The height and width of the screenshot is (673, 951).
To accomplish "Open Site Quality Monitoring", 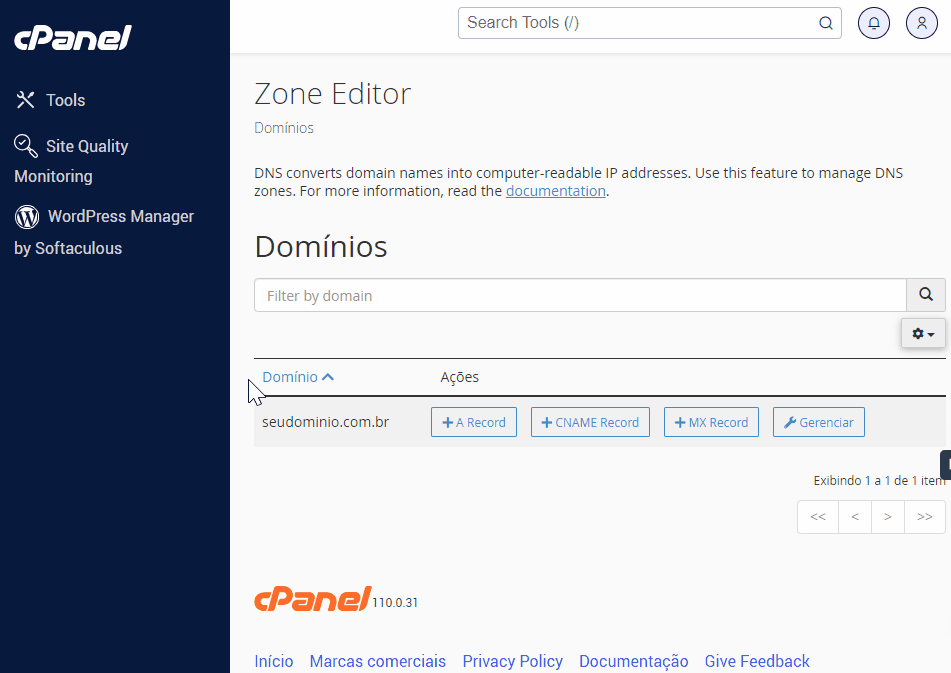I will coord(72,161).
